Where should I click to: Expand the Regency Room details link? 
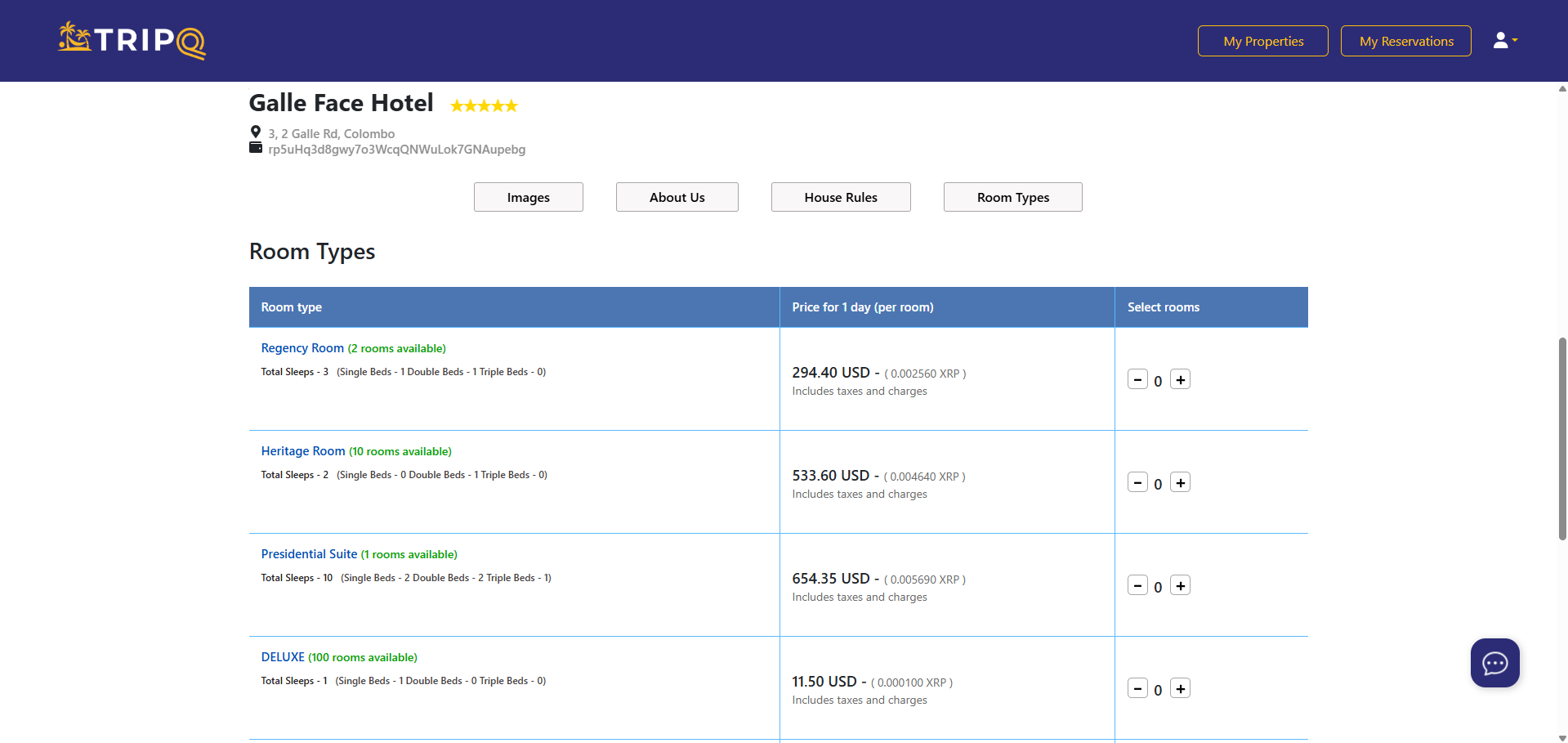pos(302,347)
